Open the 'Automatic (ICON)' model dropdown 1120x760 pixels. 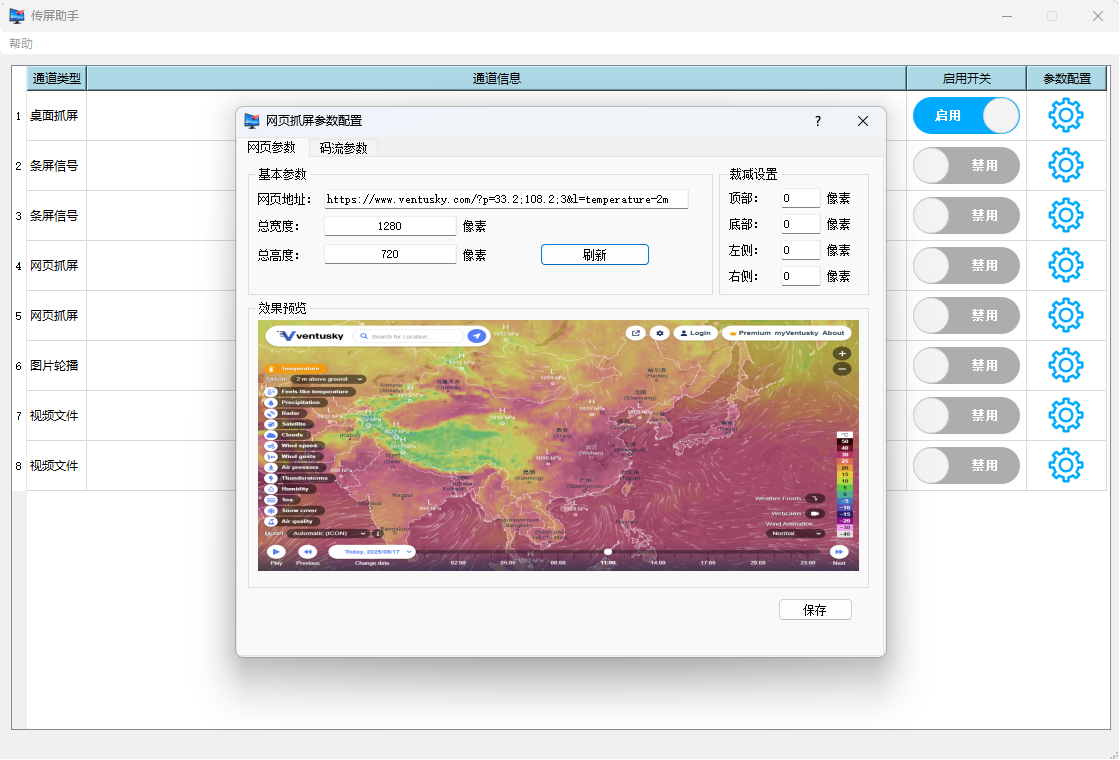[x=329, y=534]
